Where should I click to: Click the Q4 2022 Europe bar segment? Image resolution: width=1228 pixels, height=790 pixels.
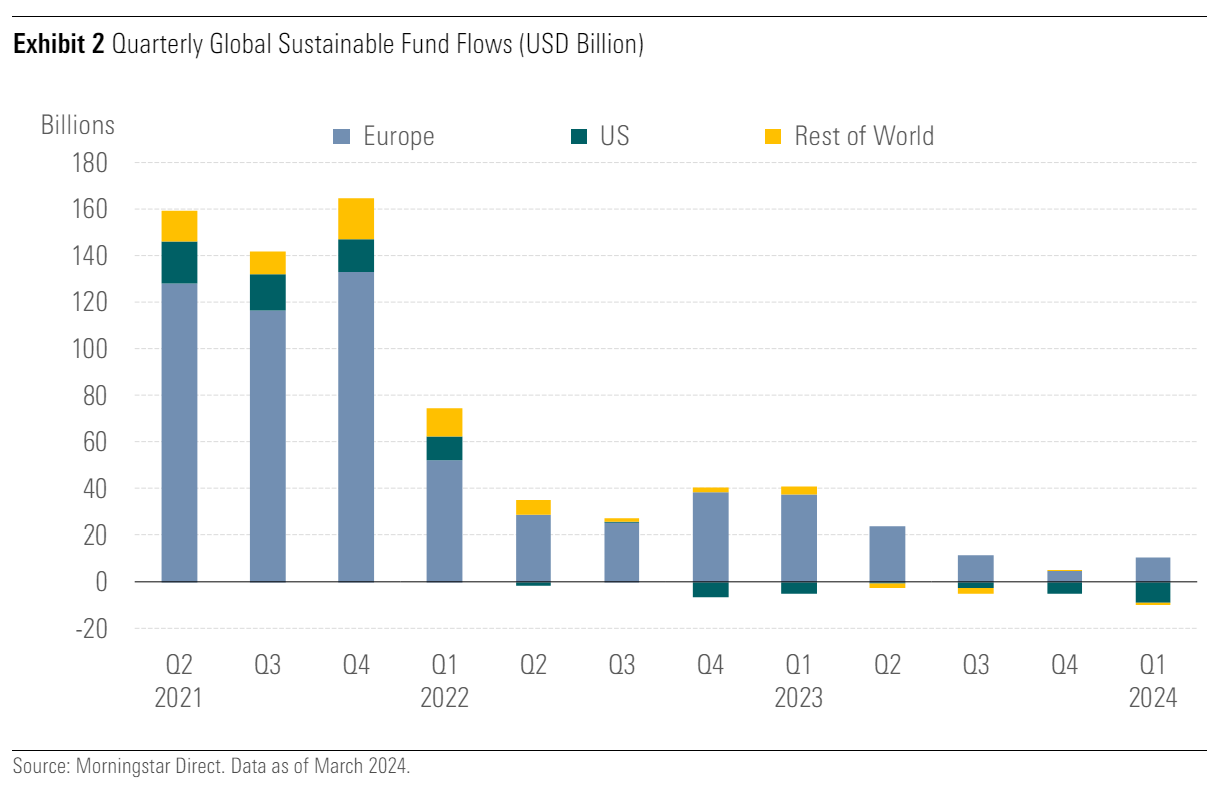point(710,537)
